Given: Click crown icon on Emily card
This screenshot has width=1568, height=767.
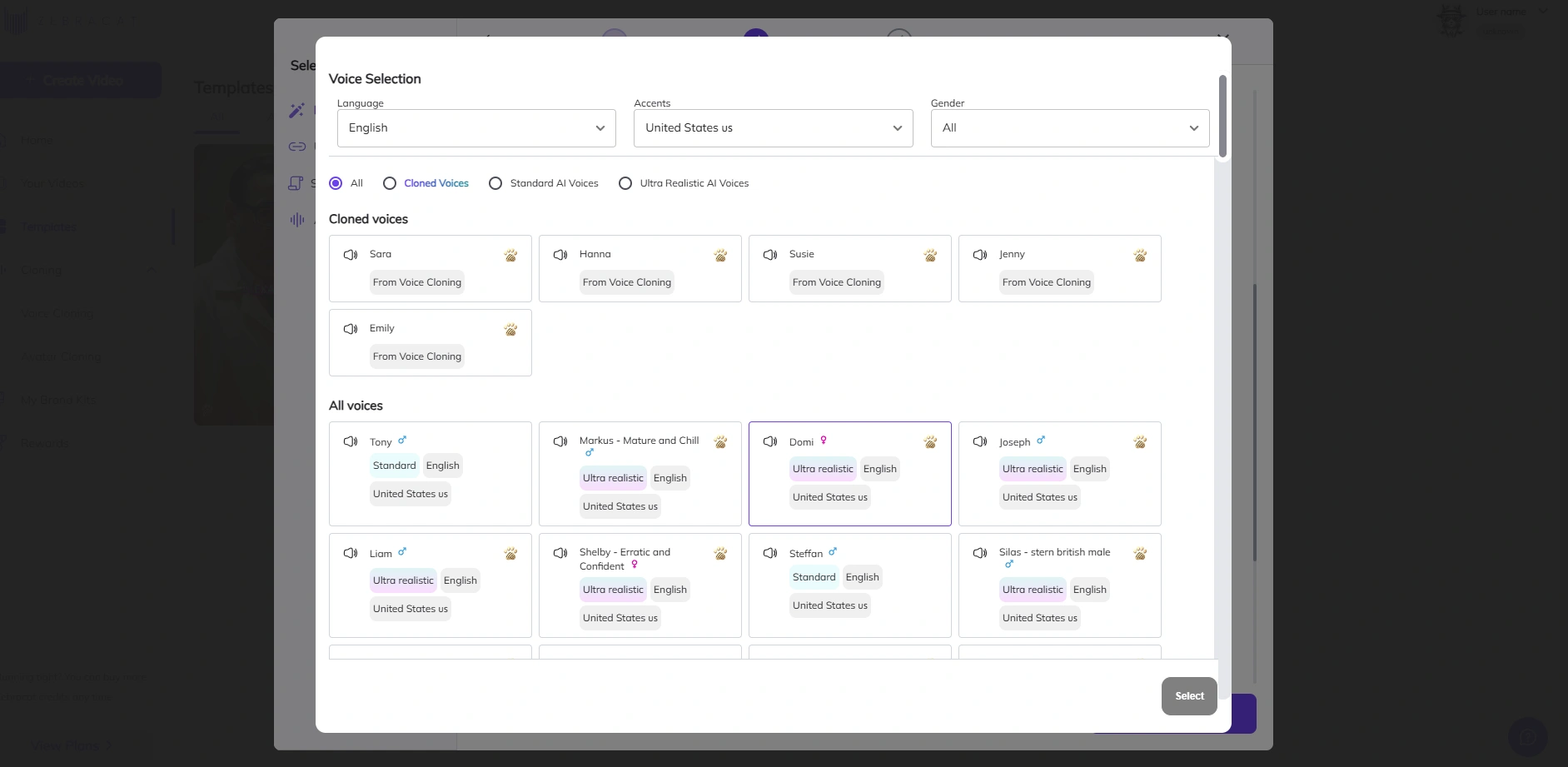Looking at the screenshot, I should 510,330.
